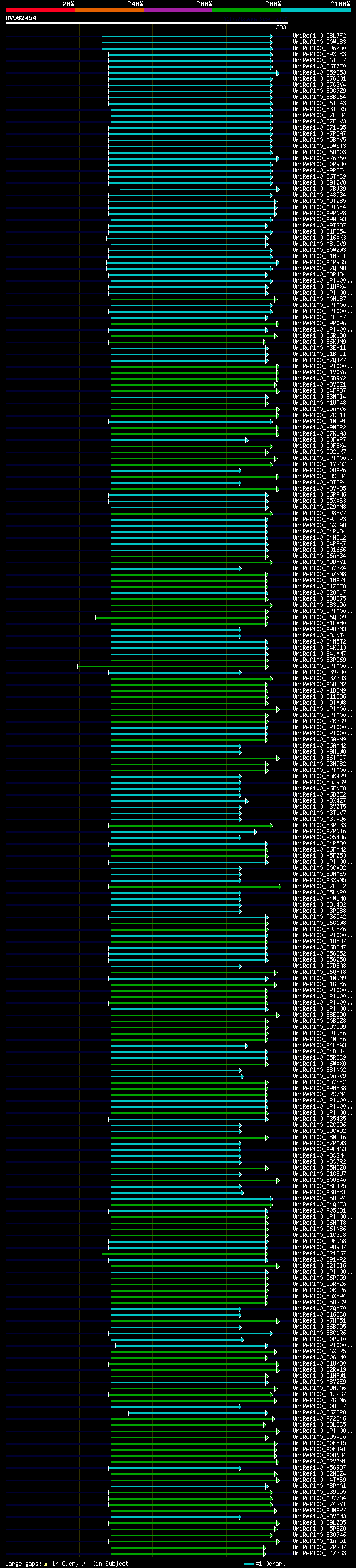Viewport: 356px width, 1568px height.
Task: Select label UniRef100_Q92LK7
Action: coord(319,452)
